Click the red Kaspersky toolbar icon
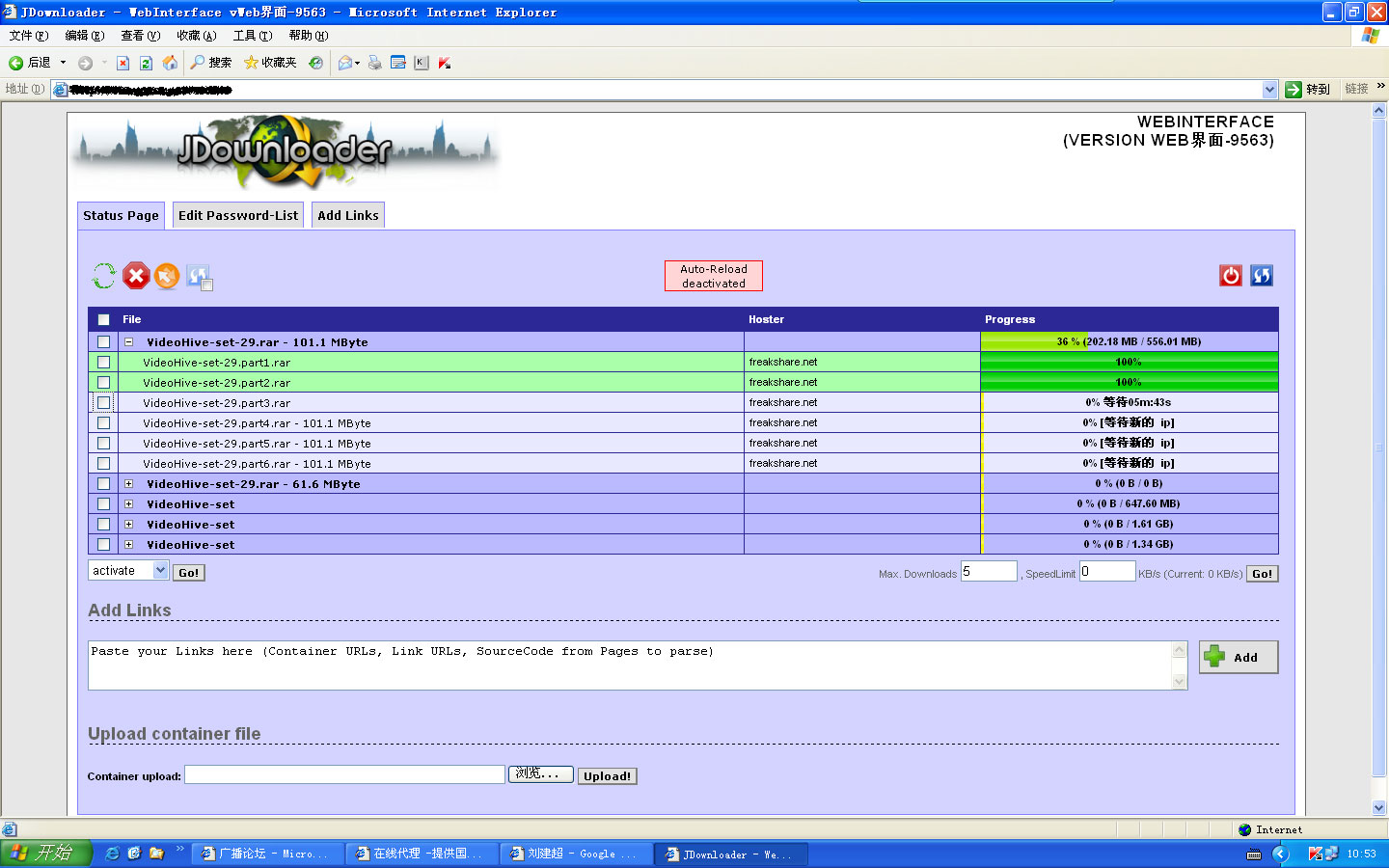This screenshot has width=1389, height=868. point(445,63)
